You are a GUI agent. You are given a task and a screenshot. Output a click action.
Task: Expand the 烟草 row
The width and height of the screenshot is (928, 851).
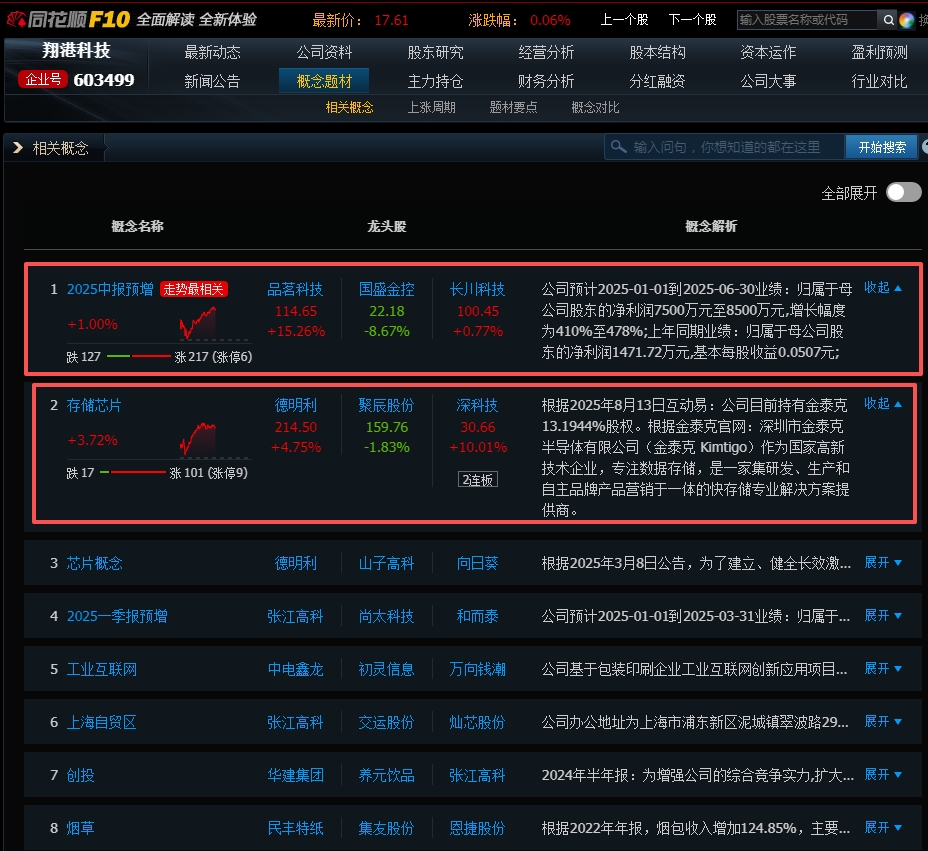point(882,827)
